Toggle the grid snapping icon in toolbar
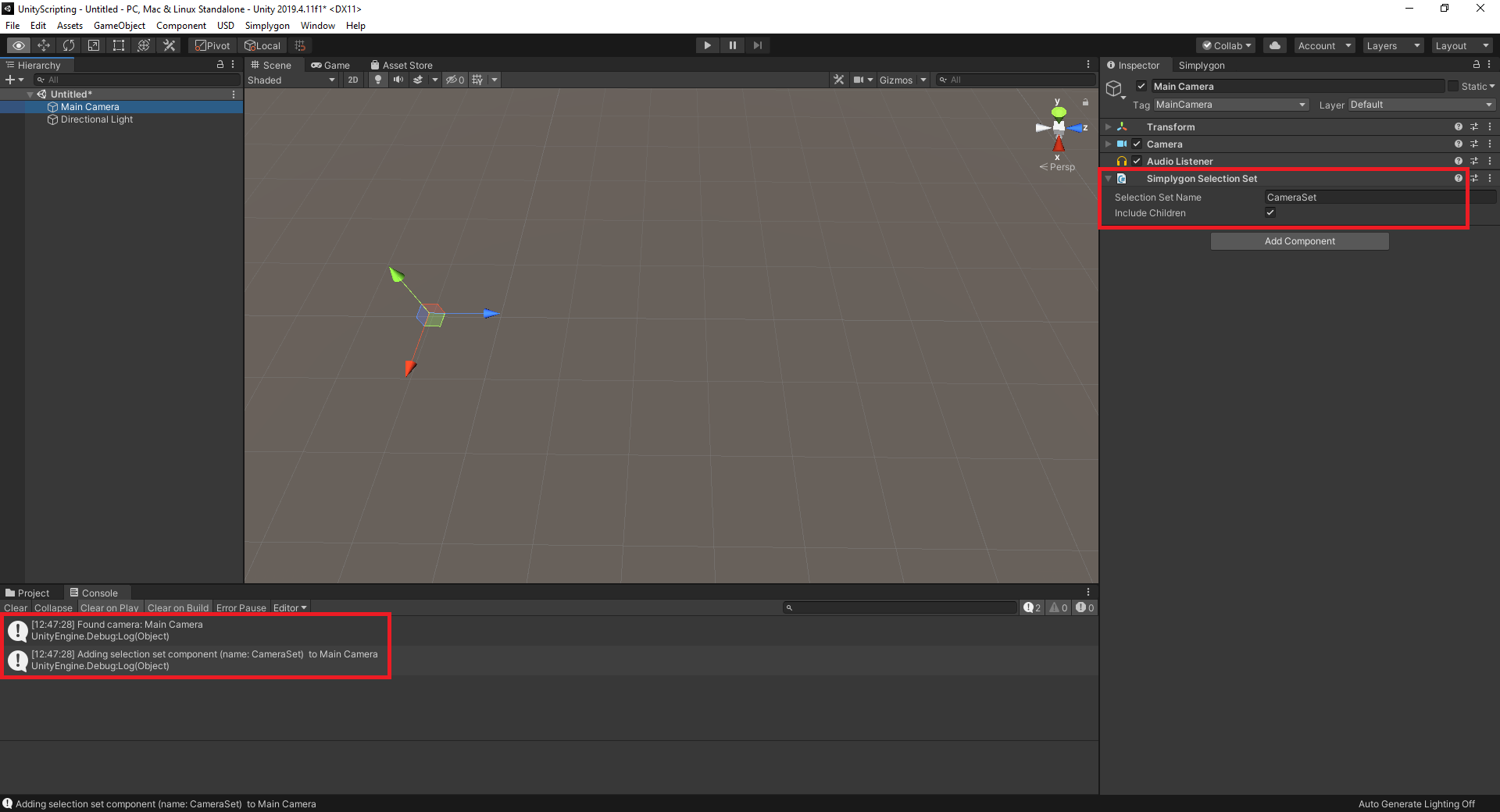 [x=300, y=45]
